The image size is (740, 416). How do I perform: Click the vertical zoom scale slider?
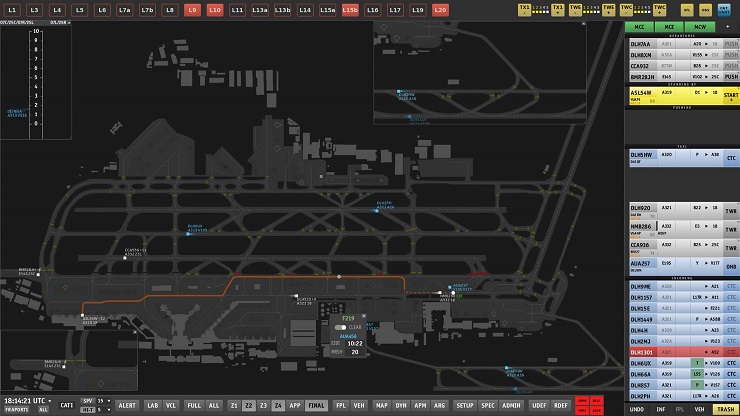(x=36, y=77)
